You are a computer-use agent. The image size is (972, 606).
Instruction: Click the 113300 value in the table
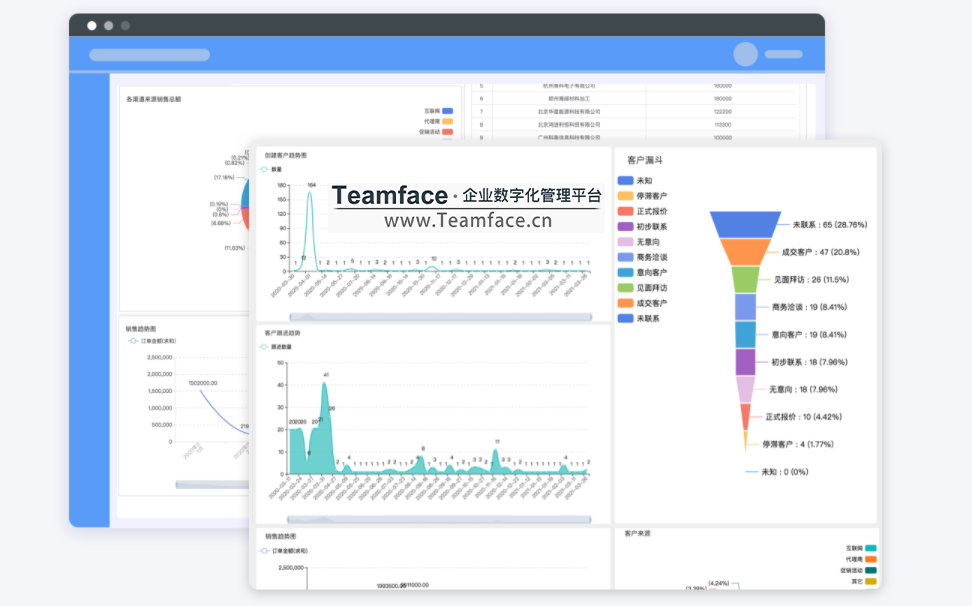coord(723,125)
